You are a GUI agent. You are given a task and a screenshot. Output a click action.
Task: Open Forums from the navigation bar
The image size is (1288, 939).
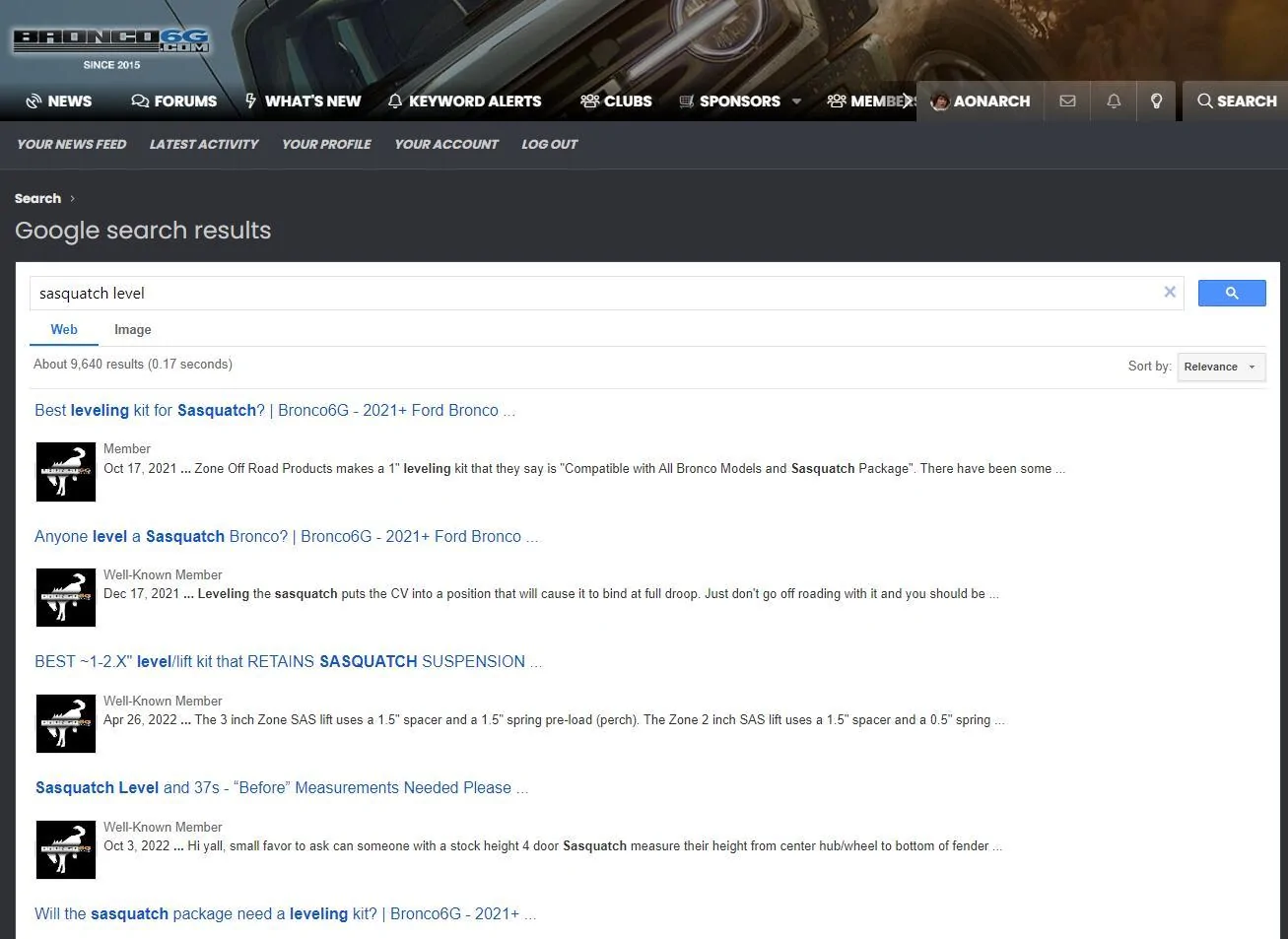coord(185,101)
